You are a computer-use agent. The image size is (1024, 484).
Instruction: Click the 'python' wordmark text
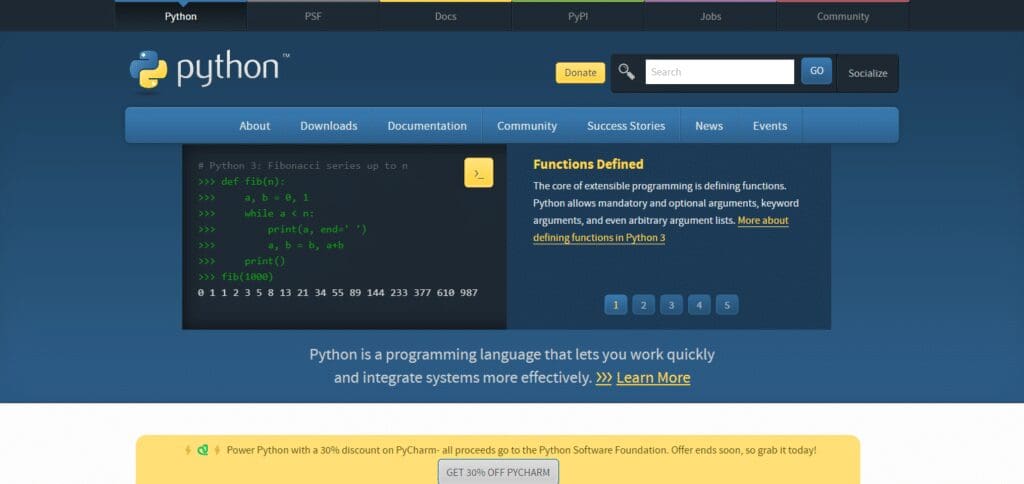click(x=227, y=69)
